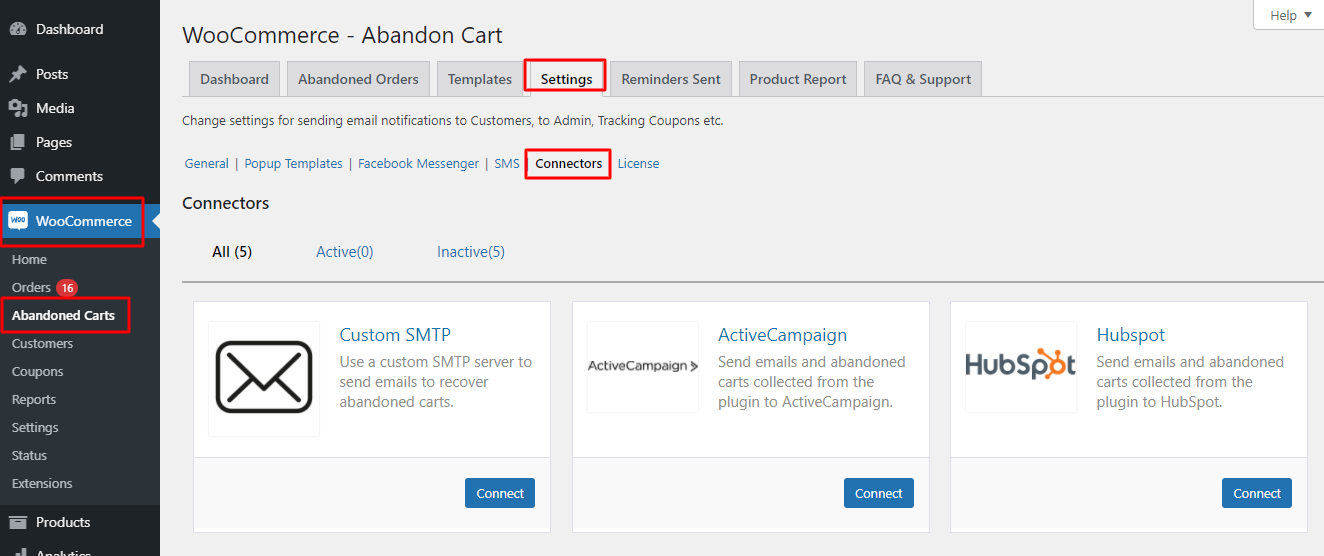Click the Custom SMTP description text

436,382
